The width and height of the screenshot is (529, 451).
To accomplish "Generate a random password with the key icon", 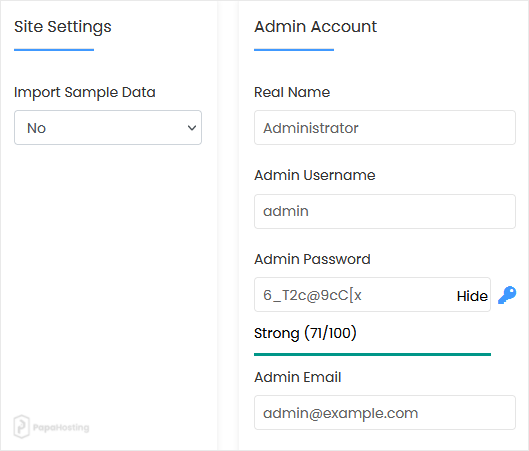I will (x=507, y=295).
